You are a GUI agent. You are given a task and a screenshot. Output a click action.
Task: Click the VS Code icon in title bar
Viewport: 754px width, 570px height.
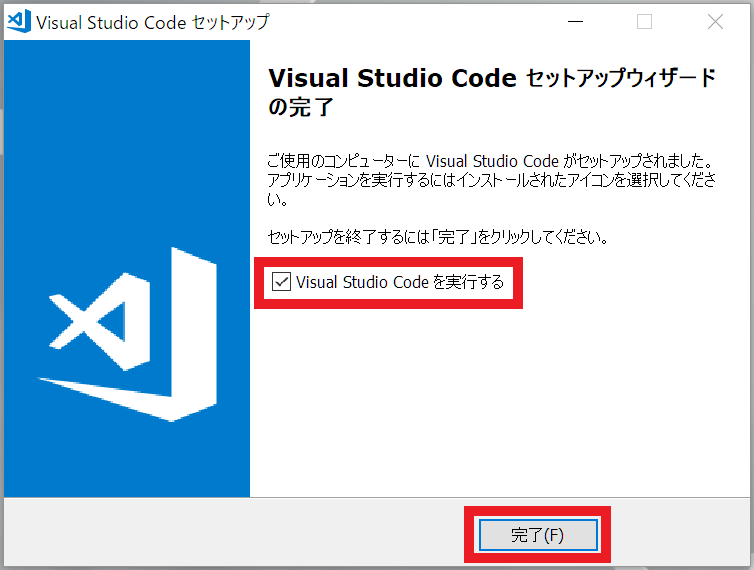pyautogui.click(x=19, y=22)
